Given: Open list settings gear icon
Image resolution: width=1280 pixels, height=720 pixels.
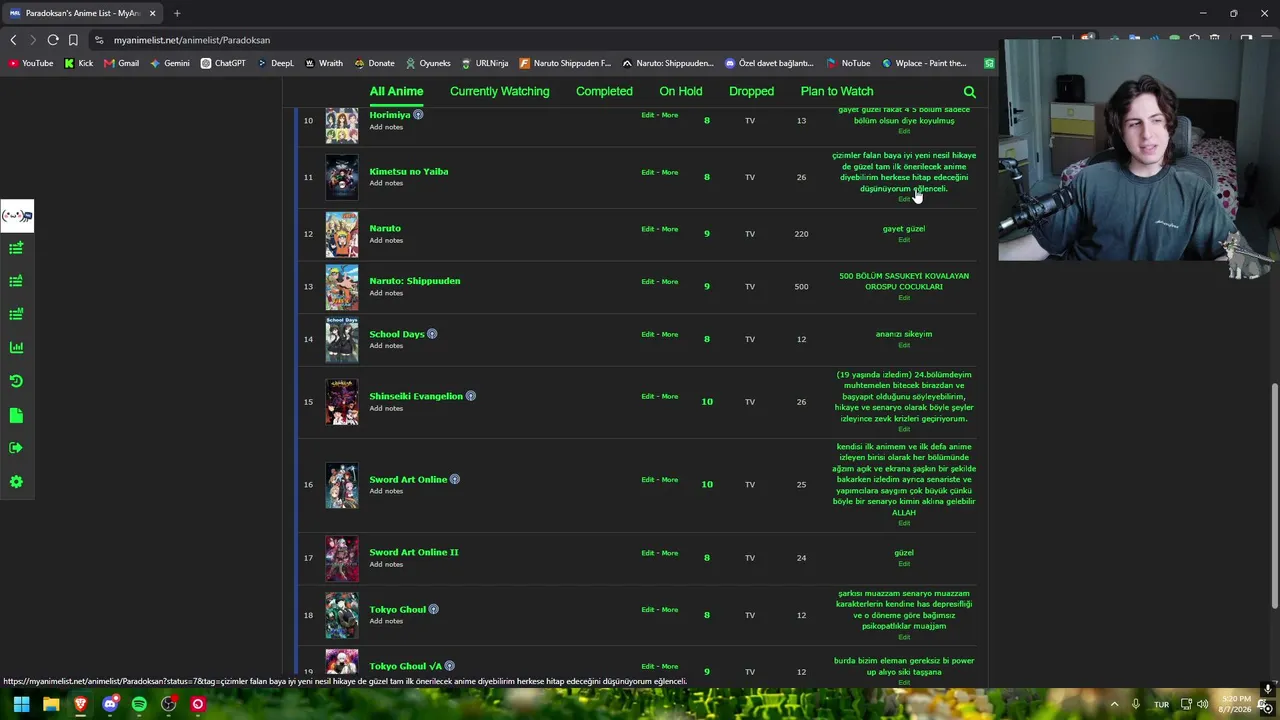Looking at the screenshot, I should (16, 482).
